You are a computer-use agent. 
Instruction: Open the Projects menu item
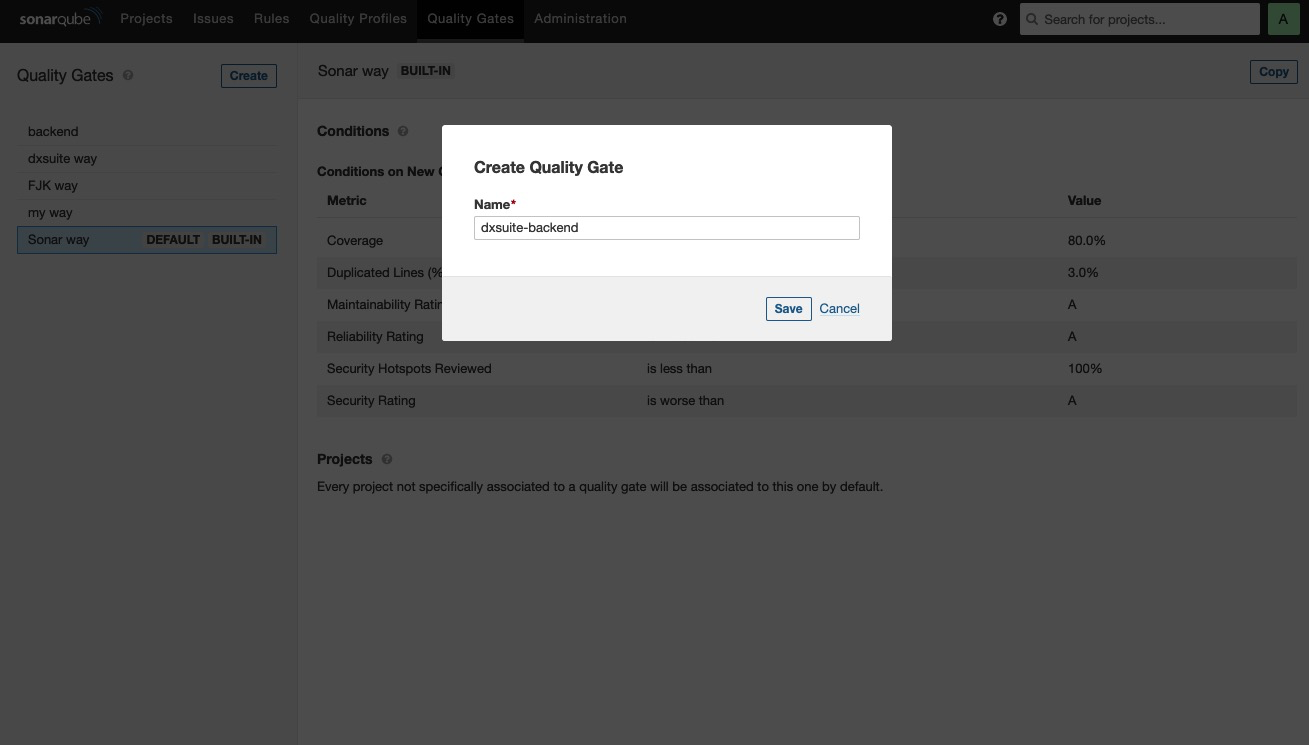click(146, 18)
